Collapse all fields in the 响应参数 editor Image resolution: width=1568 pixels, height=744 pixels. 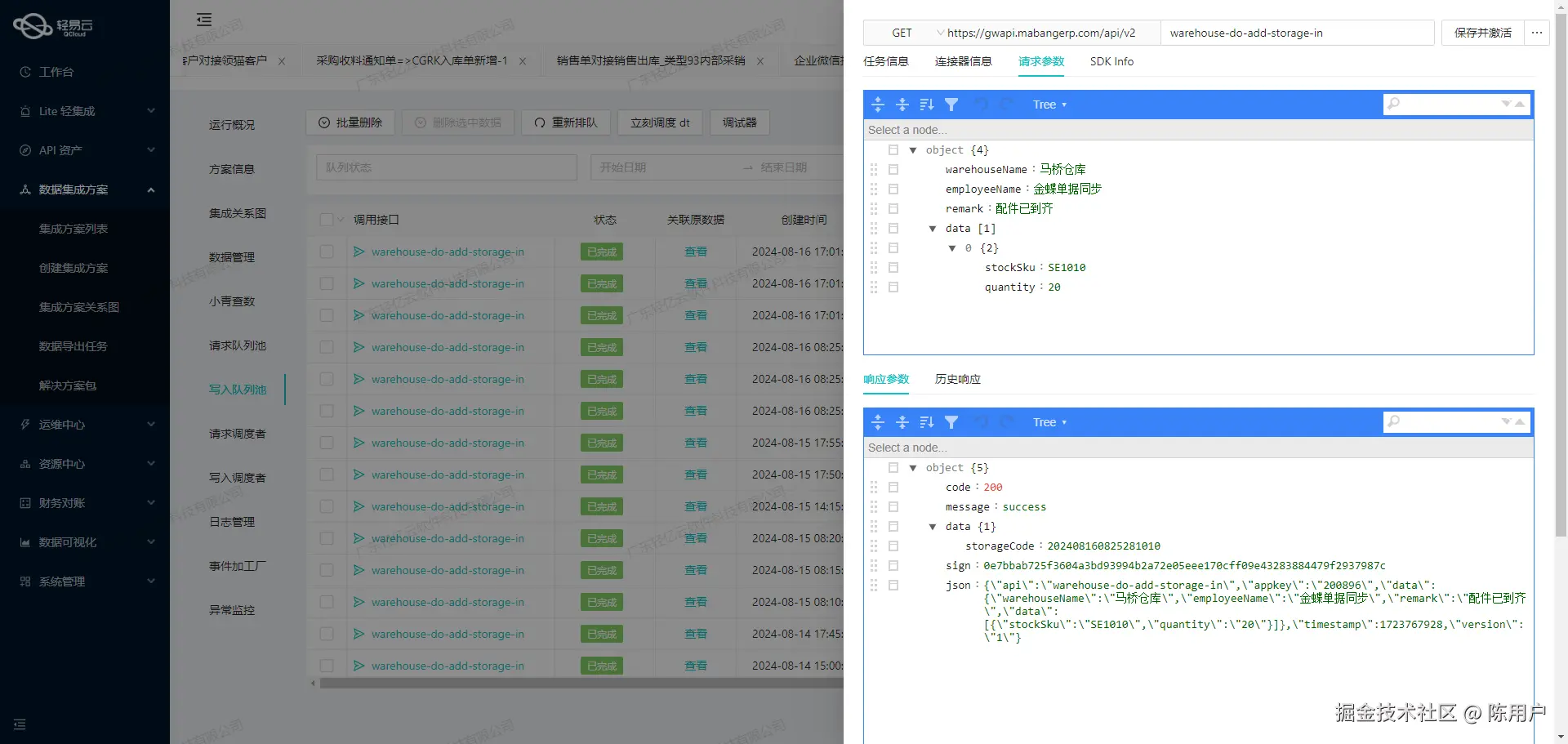(902, 422)
